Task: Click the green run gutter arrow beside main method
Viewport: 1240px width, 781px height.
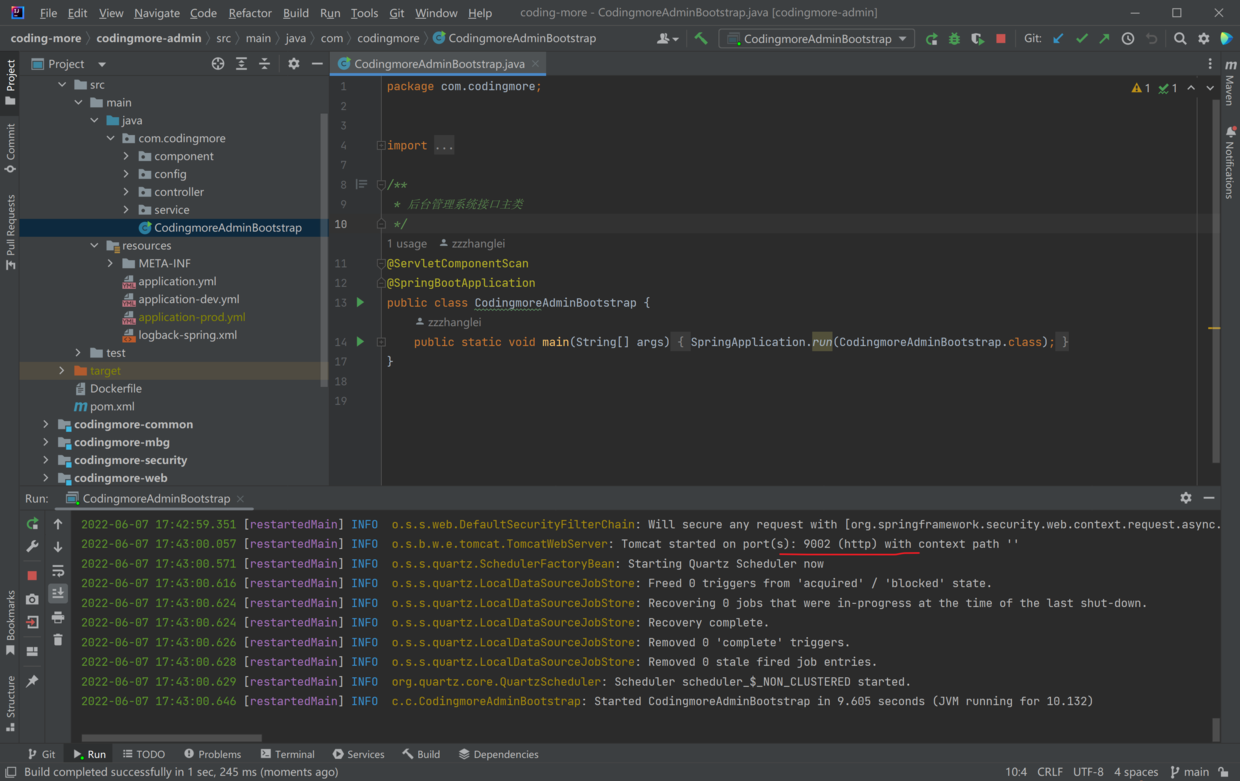Action: [361, 342]
